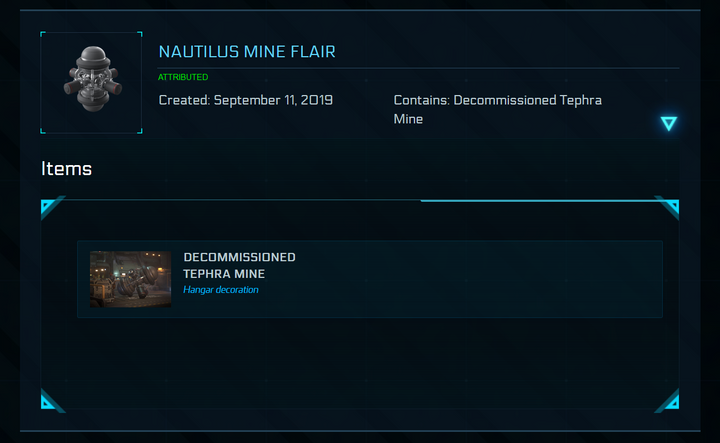The image size is (720, 443).
Task: Select the Created September 11, 2019 text
Action: 246,100
